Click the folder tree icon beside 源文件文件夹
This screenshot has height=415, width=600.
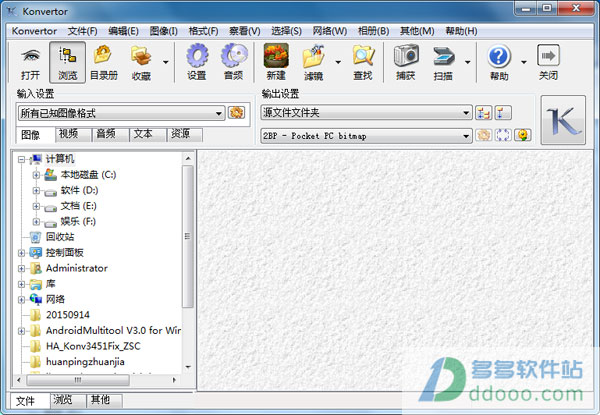[x=484, y=113]
